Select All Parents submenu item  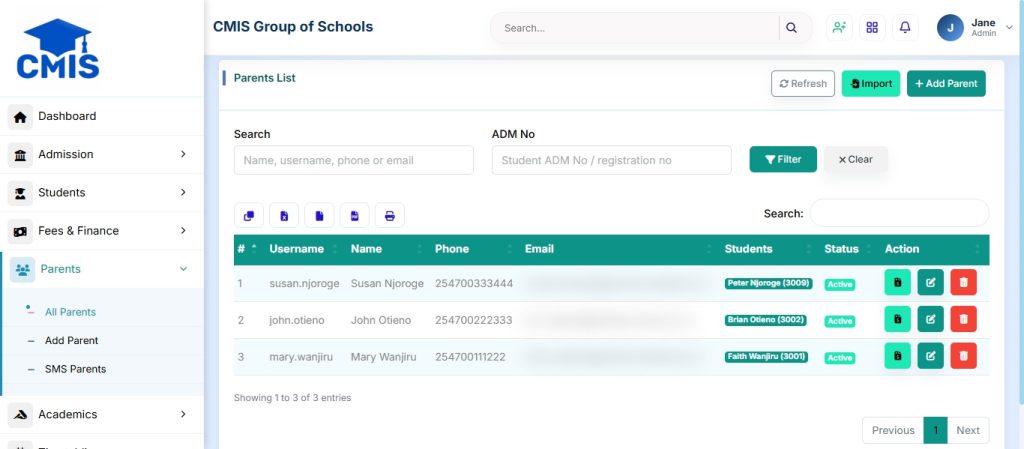70,312
